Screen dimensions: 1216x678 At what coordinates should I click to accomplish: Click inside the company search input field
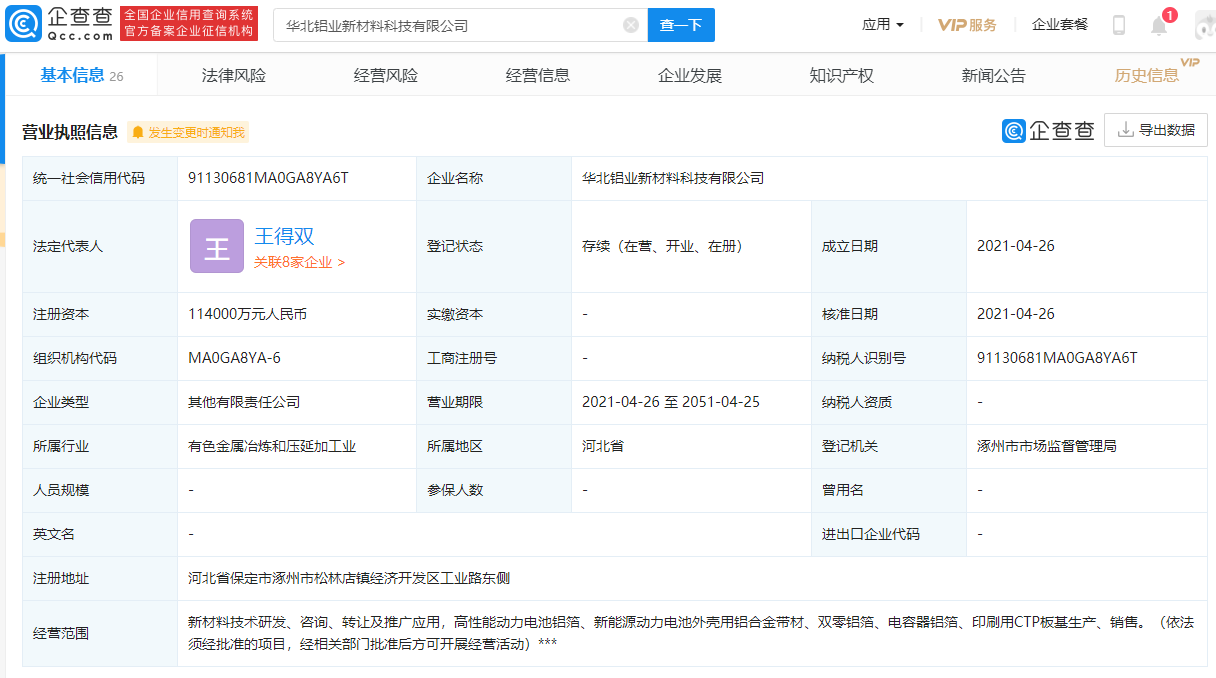click(x=450, y=24)
